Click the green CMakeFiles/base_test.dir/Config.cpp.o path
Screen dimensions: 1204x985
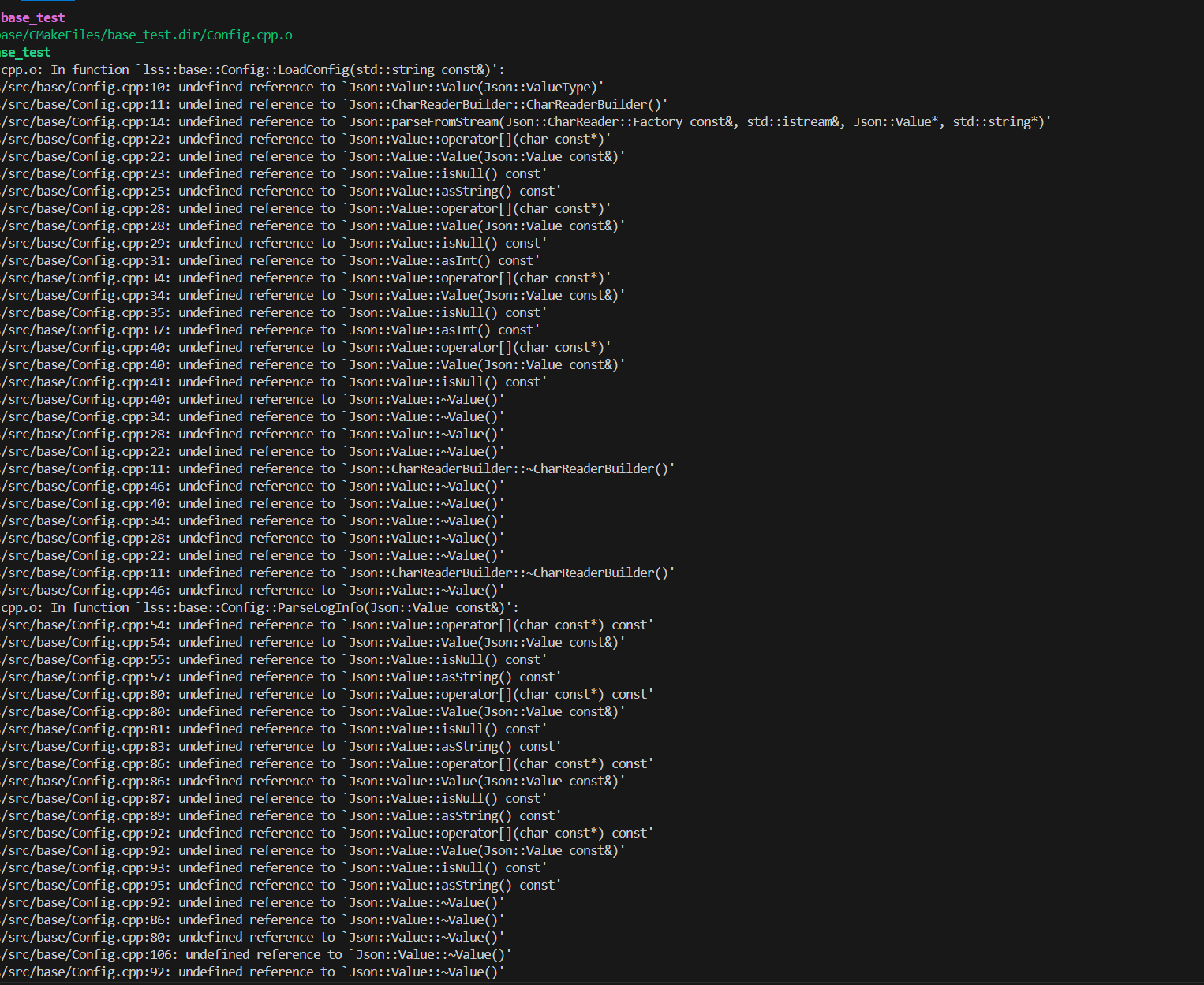146,35
